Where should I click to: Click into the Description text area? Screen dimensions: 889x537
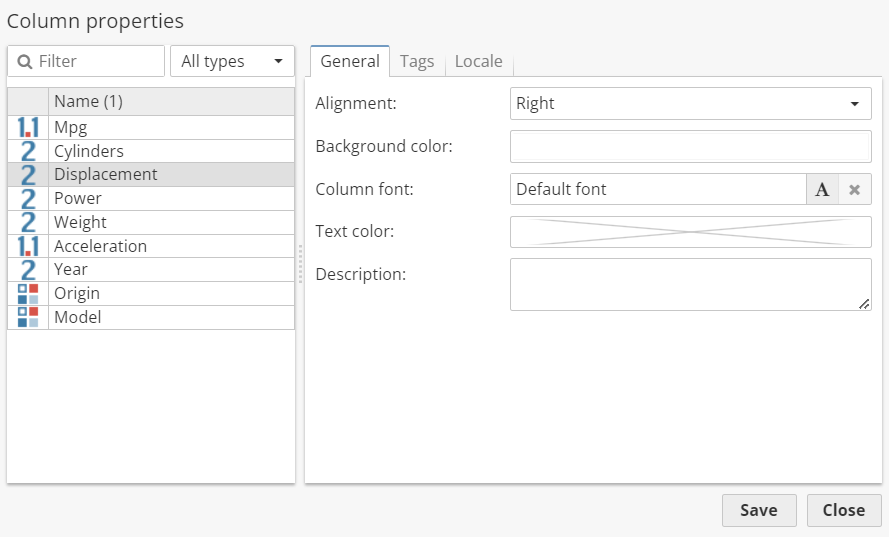tap(691, 285)
